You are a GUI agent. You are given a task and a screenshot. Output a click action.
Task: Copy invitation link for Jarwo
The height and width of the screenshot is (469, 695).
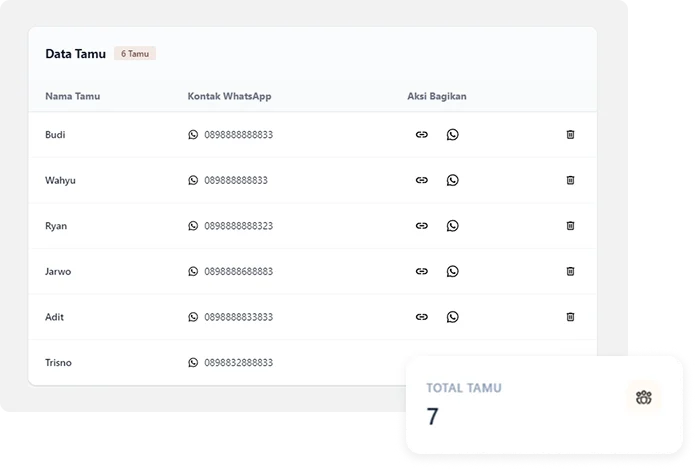[421, 271]
